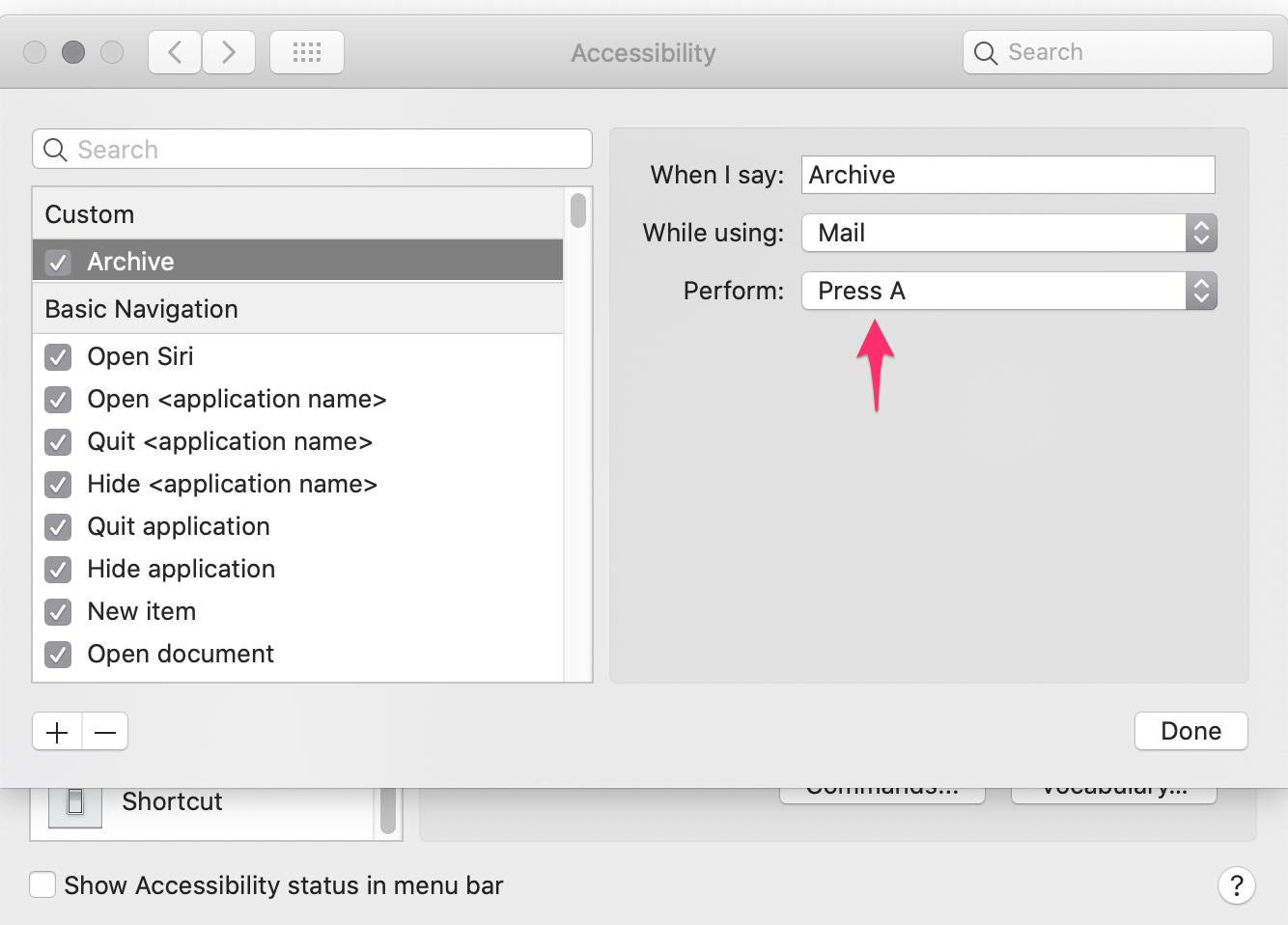Click the When I say text field
Viewport: 1288px width, 925px height.
pos(1008,175)
